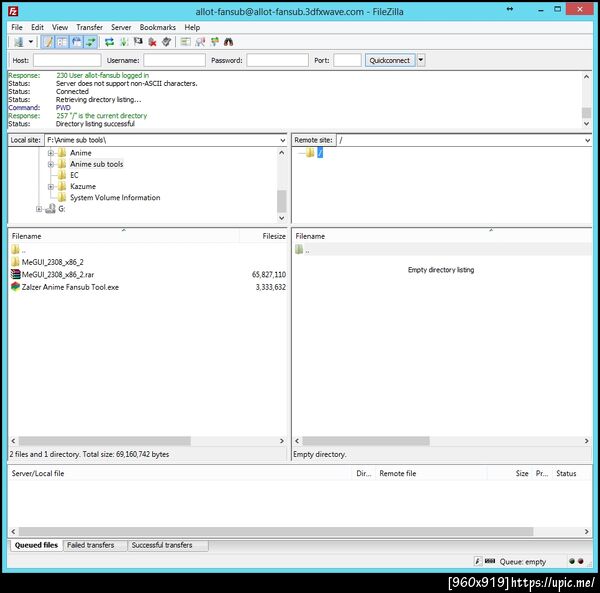Select the remote root folder

pyautogui.click(x=320, y=153)
